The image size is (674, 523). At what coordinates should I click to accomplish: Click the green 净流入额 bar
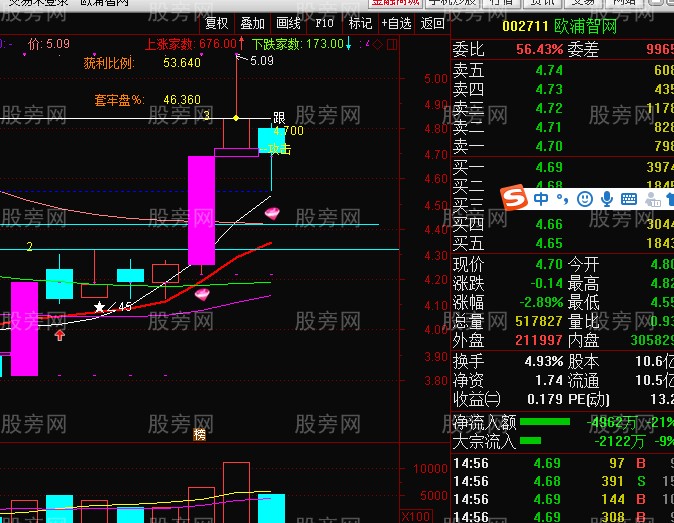[545, 422]
